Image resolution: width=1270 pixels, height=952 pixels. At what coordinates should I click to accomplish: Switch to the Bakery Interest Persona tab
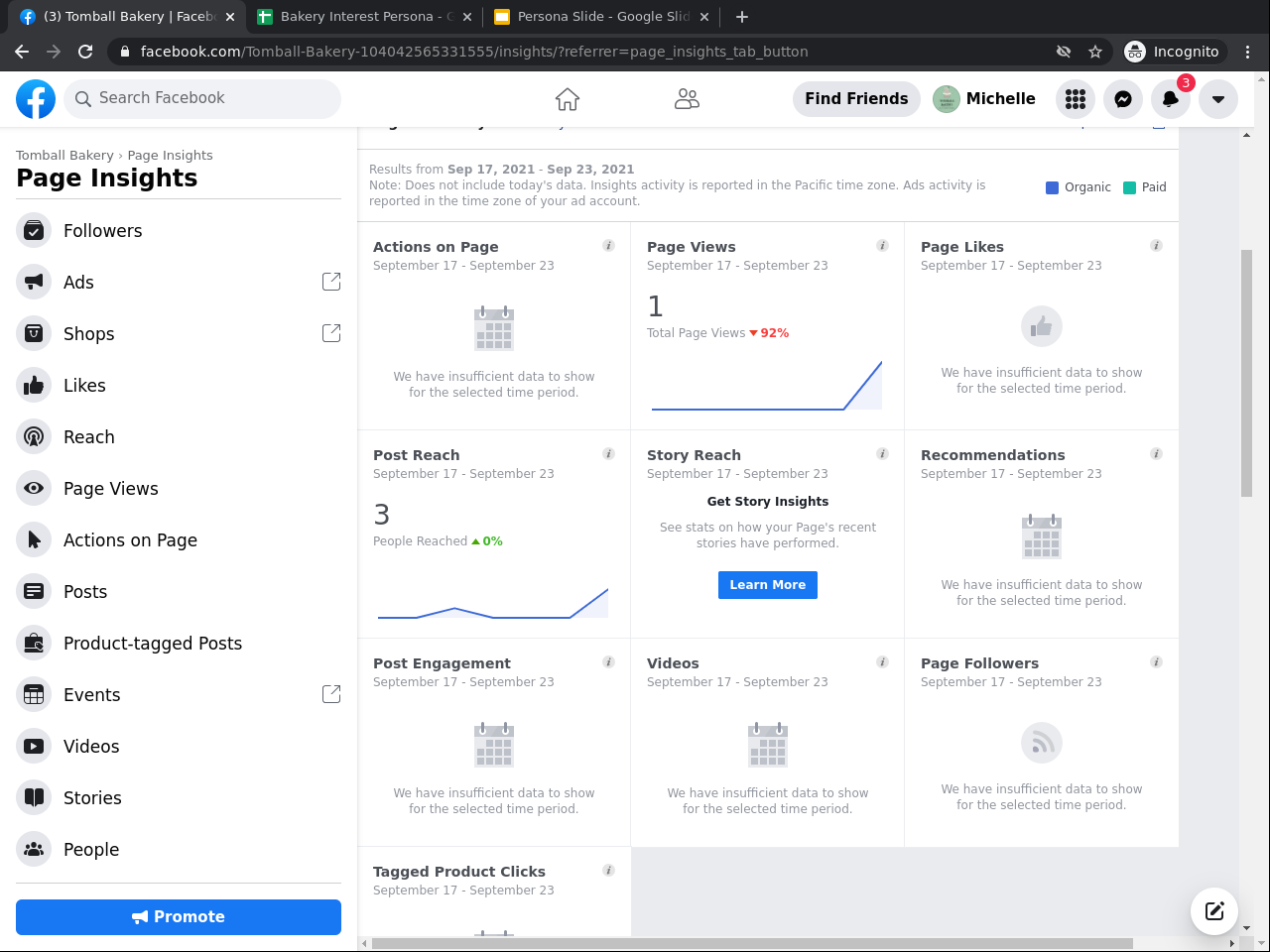357,17
